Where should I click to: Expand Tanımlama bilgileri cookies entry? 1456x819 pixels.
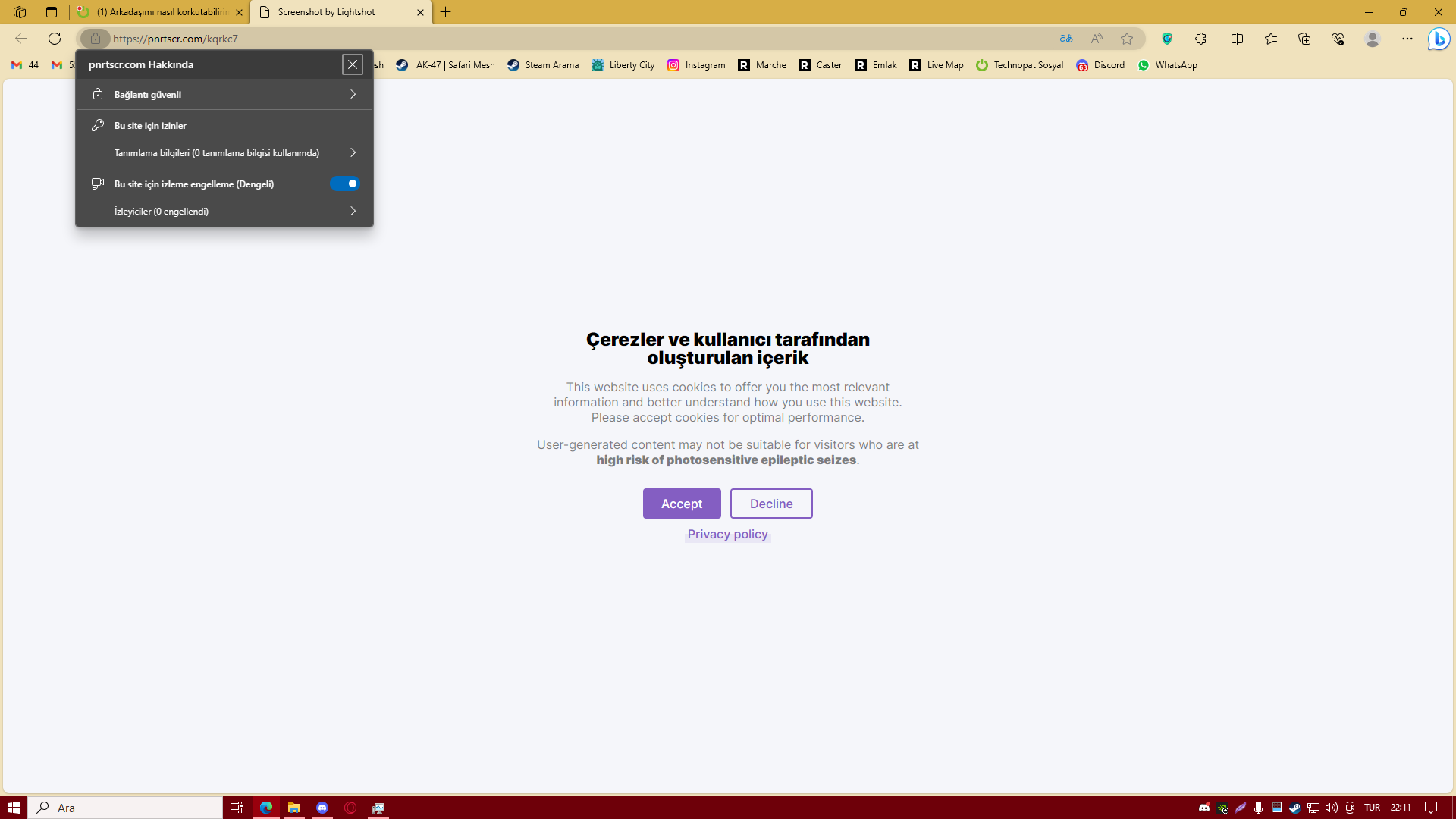click(224, 153)
